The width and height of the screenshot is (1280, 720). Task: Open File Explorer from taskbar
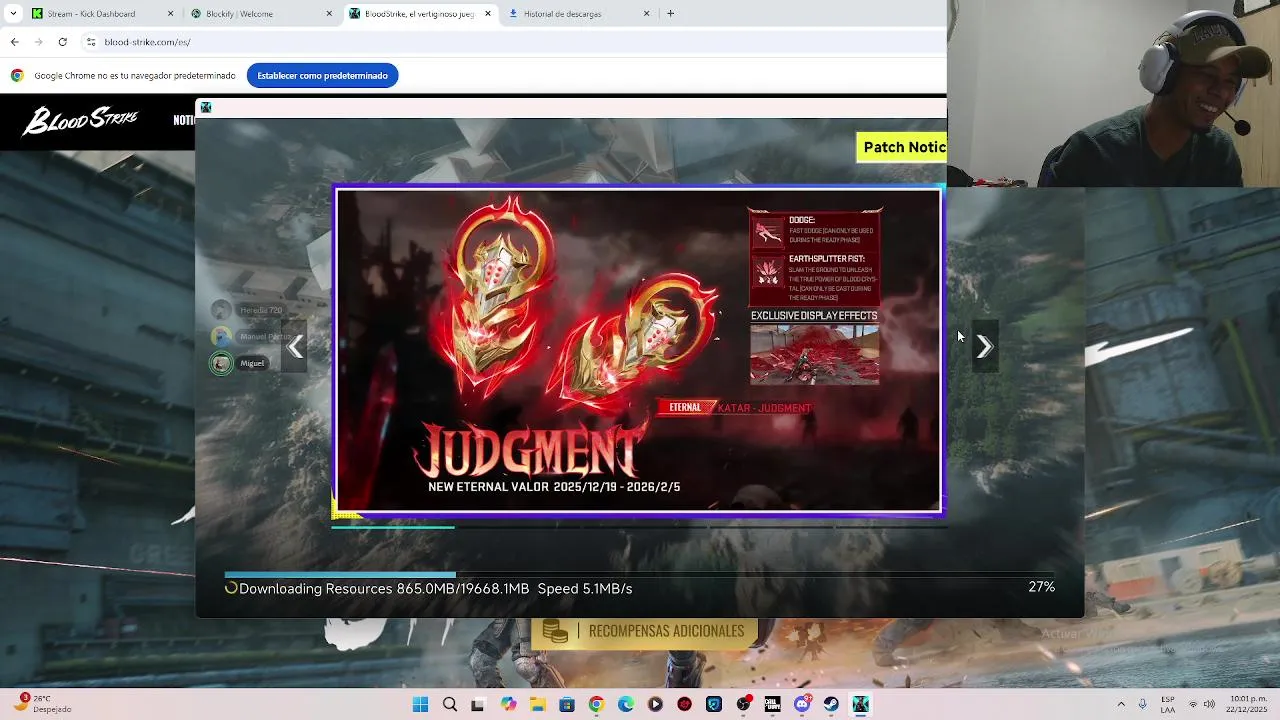coord(537,704)
